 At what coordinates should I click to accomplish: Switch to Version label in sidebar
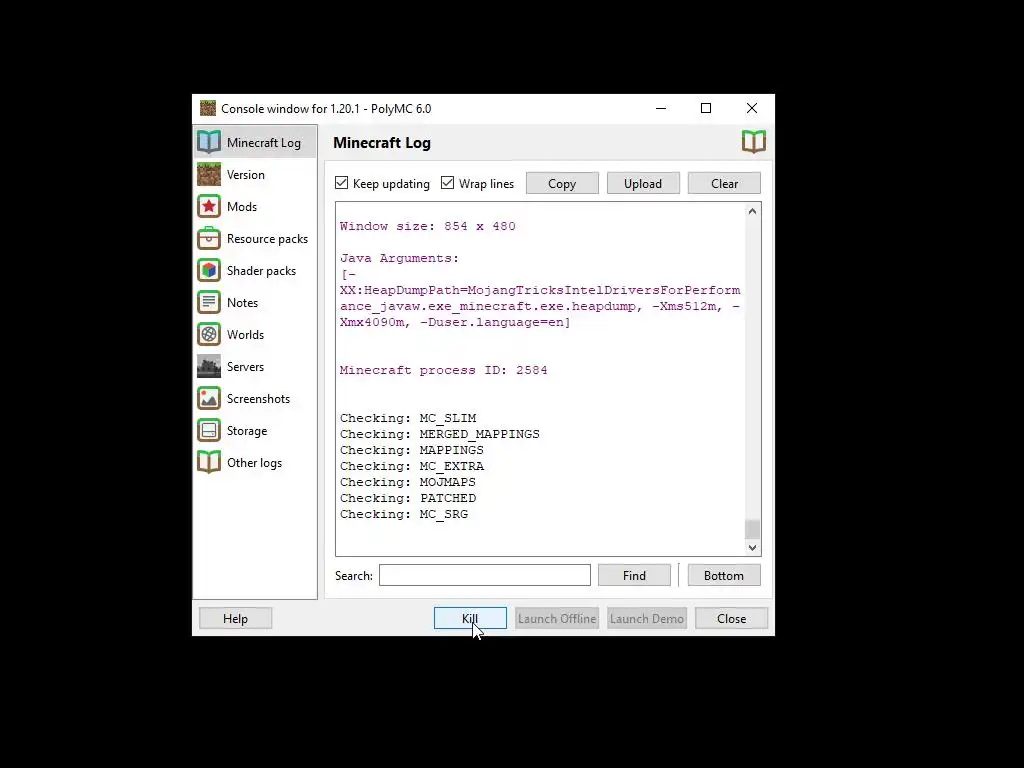246,174
